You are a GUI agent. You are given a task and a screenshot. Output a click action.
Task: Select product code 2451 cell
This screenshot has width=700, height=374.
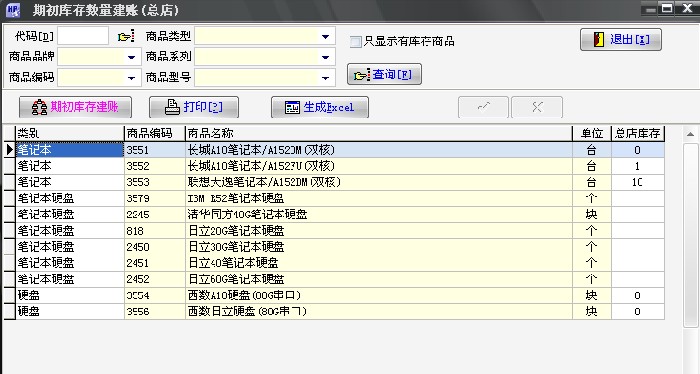pos(154,263)
